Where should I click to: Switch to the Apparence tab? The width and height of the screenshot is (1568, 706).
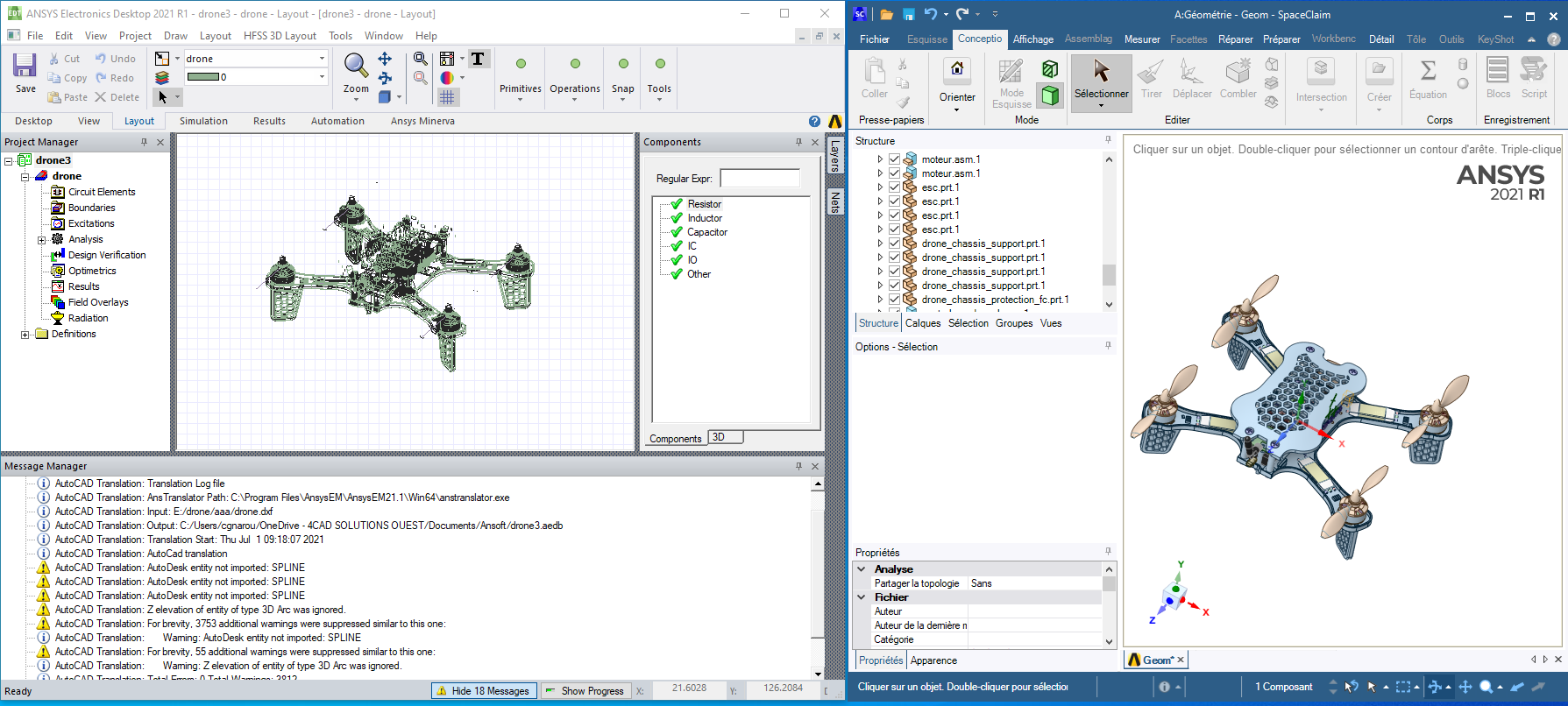click(x=933, y=660)
